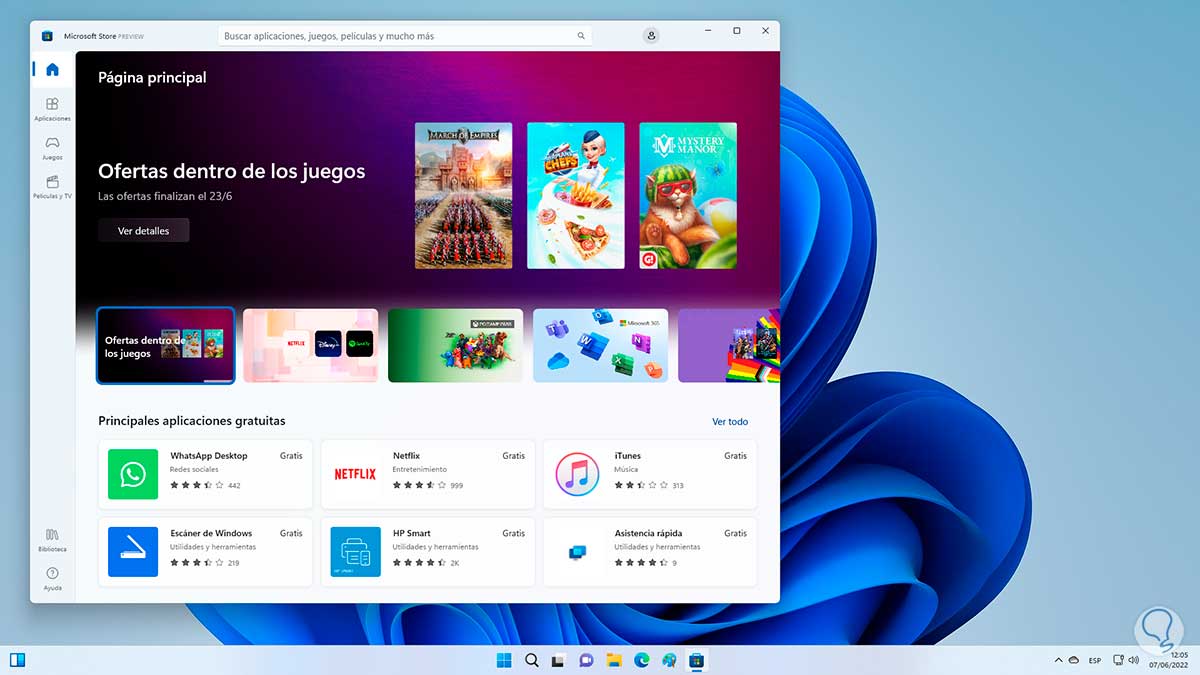Click the Asistencia rápida title text
The height and width of the screenshot is (675, 1200).
648,533
